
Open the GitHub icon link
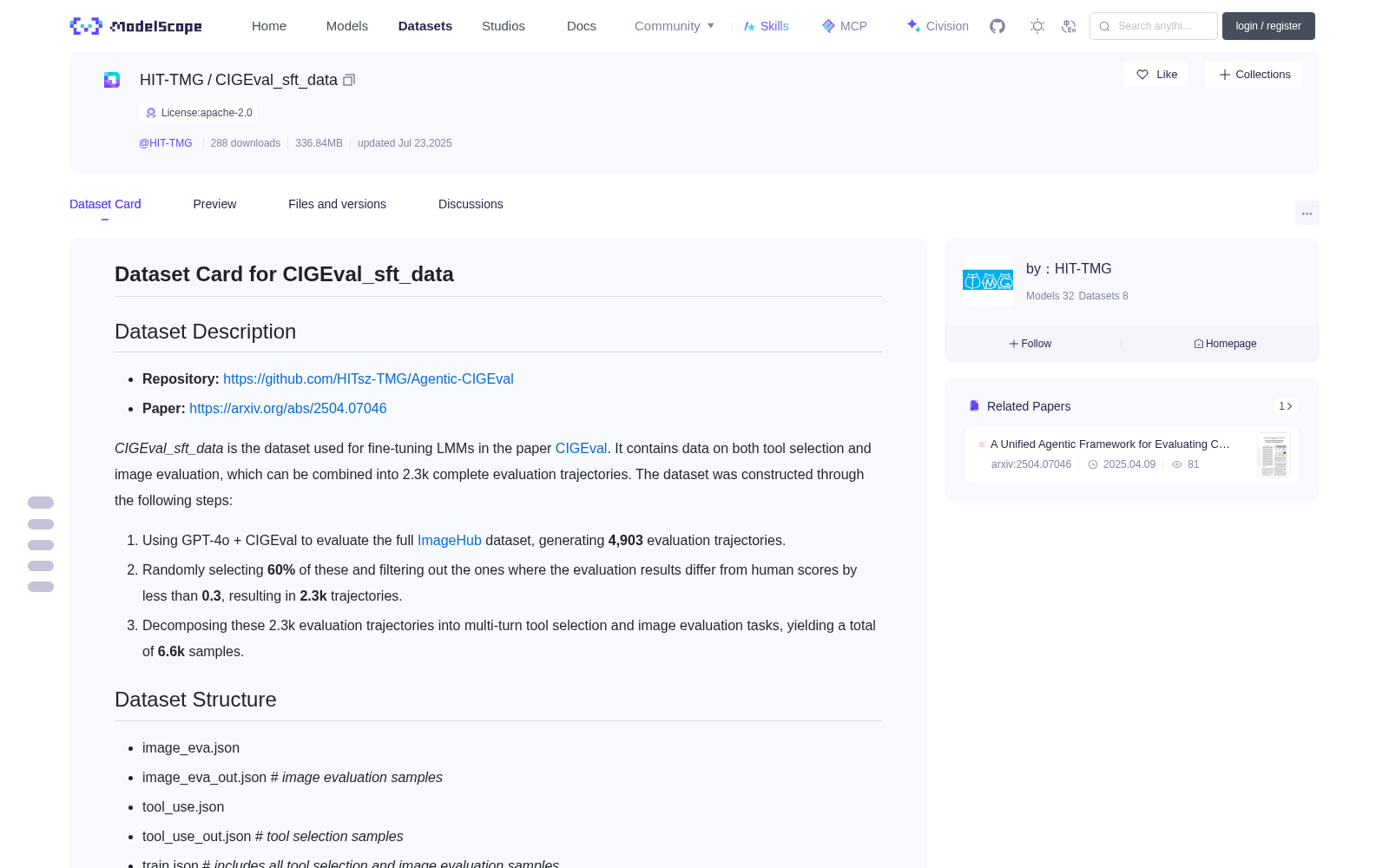[997, 26]
